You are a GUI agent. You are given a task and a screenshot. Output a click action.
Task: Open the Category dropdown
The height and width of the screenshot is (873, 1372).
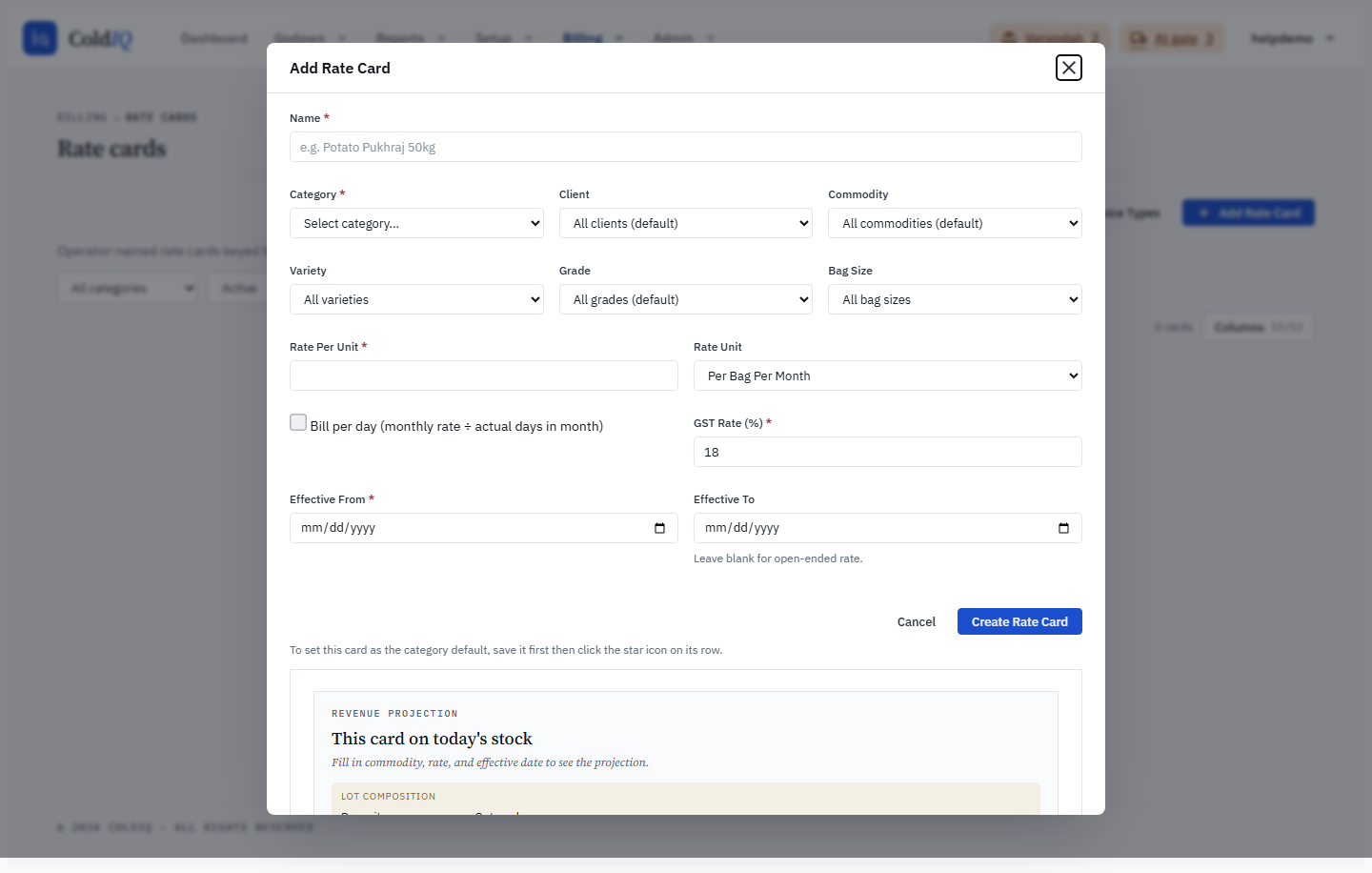[x=416, y=223]
